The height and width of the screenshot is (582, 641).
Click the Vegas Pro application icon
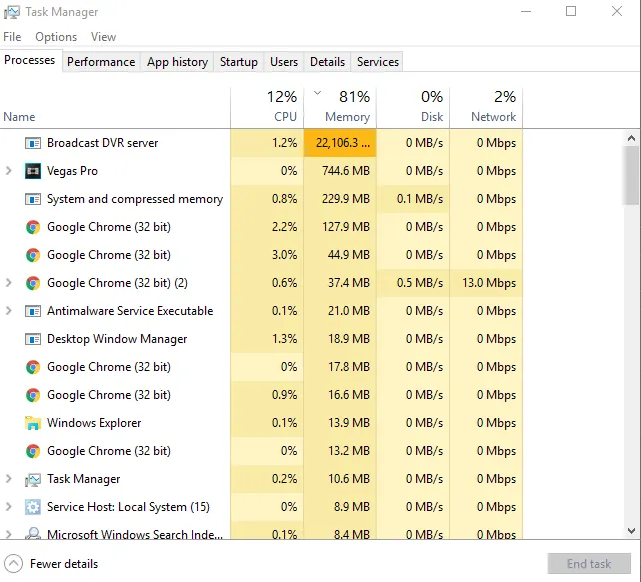[33, 171]
